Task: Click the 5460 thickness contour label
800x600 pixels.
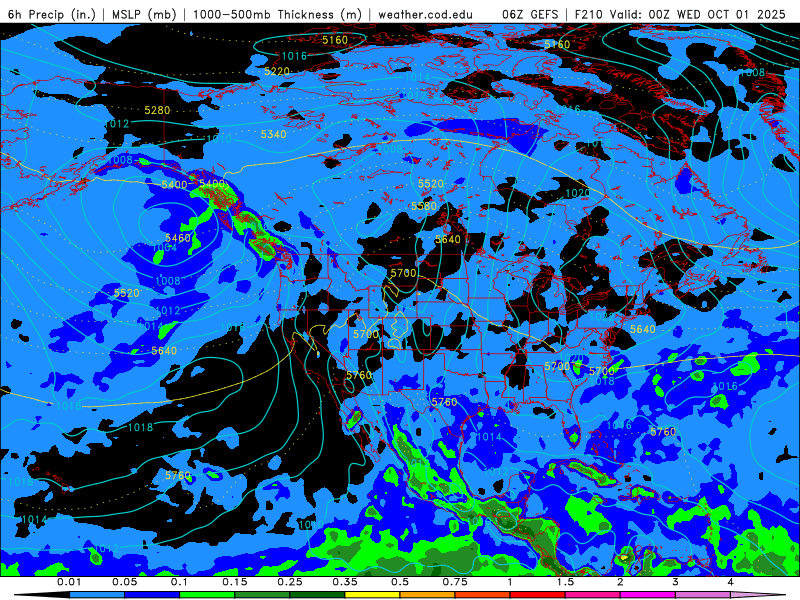Action: pos(178,238)
